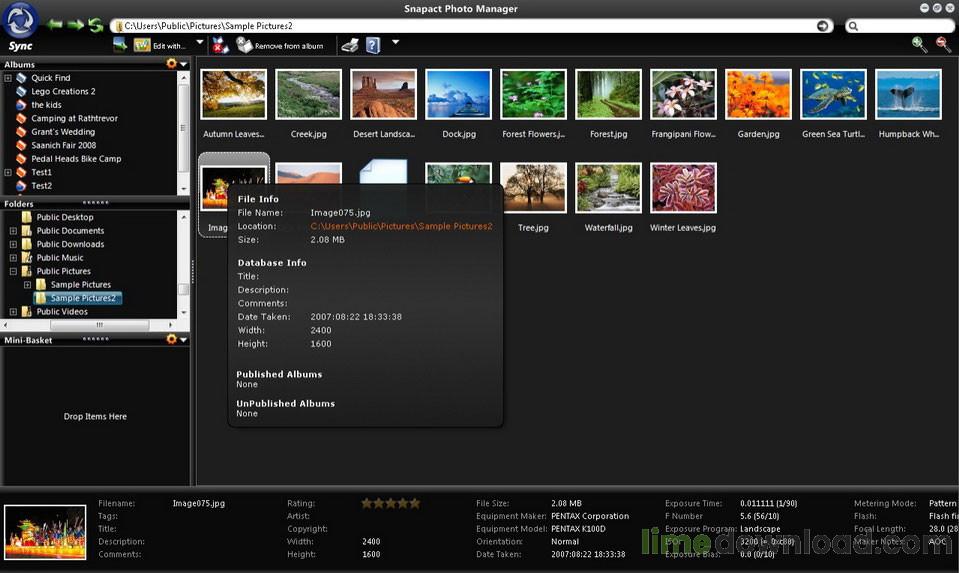Click the printer icon
Screen dimensions: 959x573
[x=350, y=45]
